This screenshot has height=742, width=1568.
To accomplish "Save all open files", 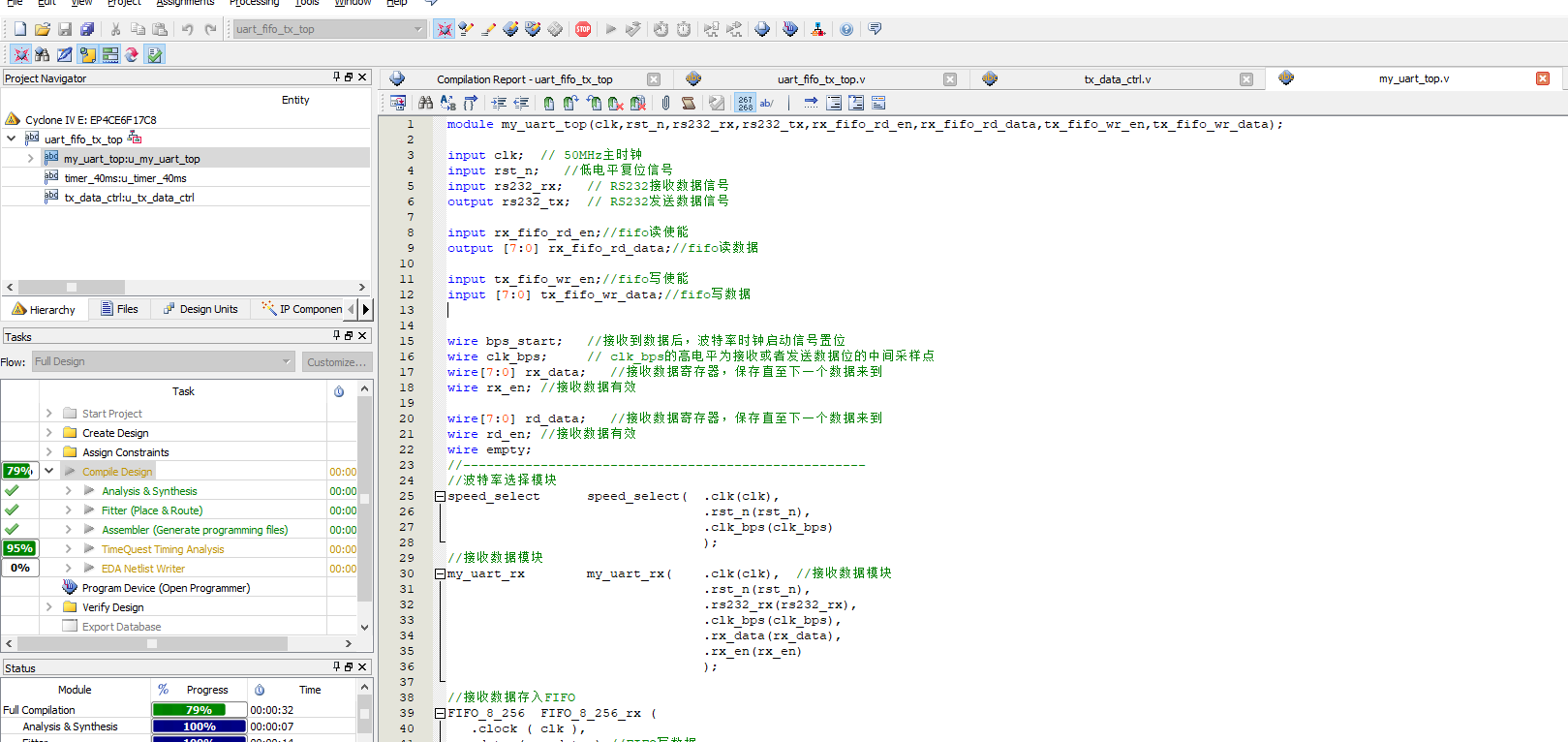I will 87,29.
